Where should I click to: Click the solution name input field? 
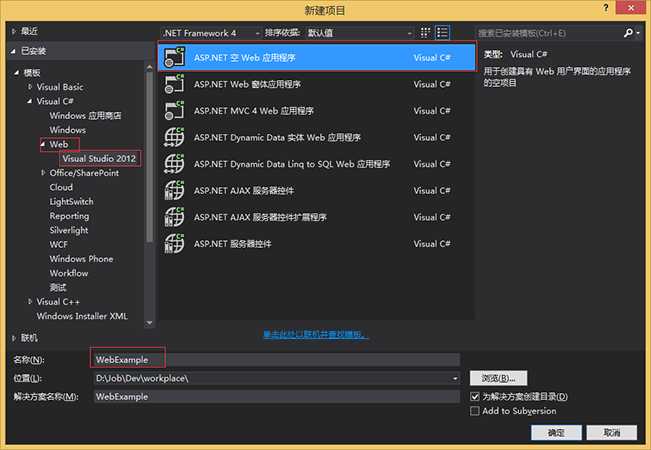(277, 396)
